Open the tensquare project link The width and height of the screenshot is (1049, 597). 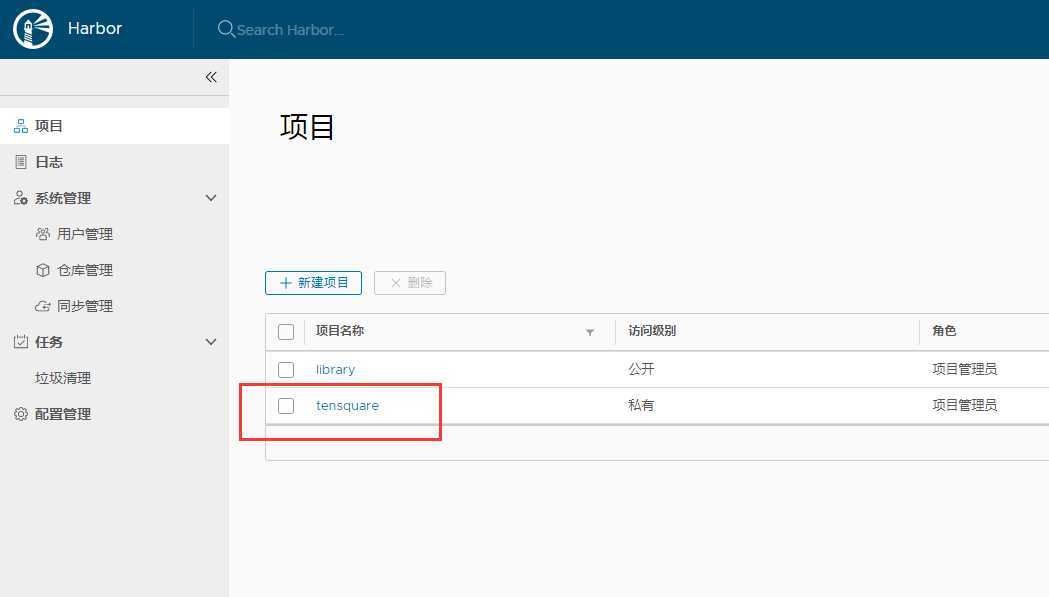tap(347, 405)
